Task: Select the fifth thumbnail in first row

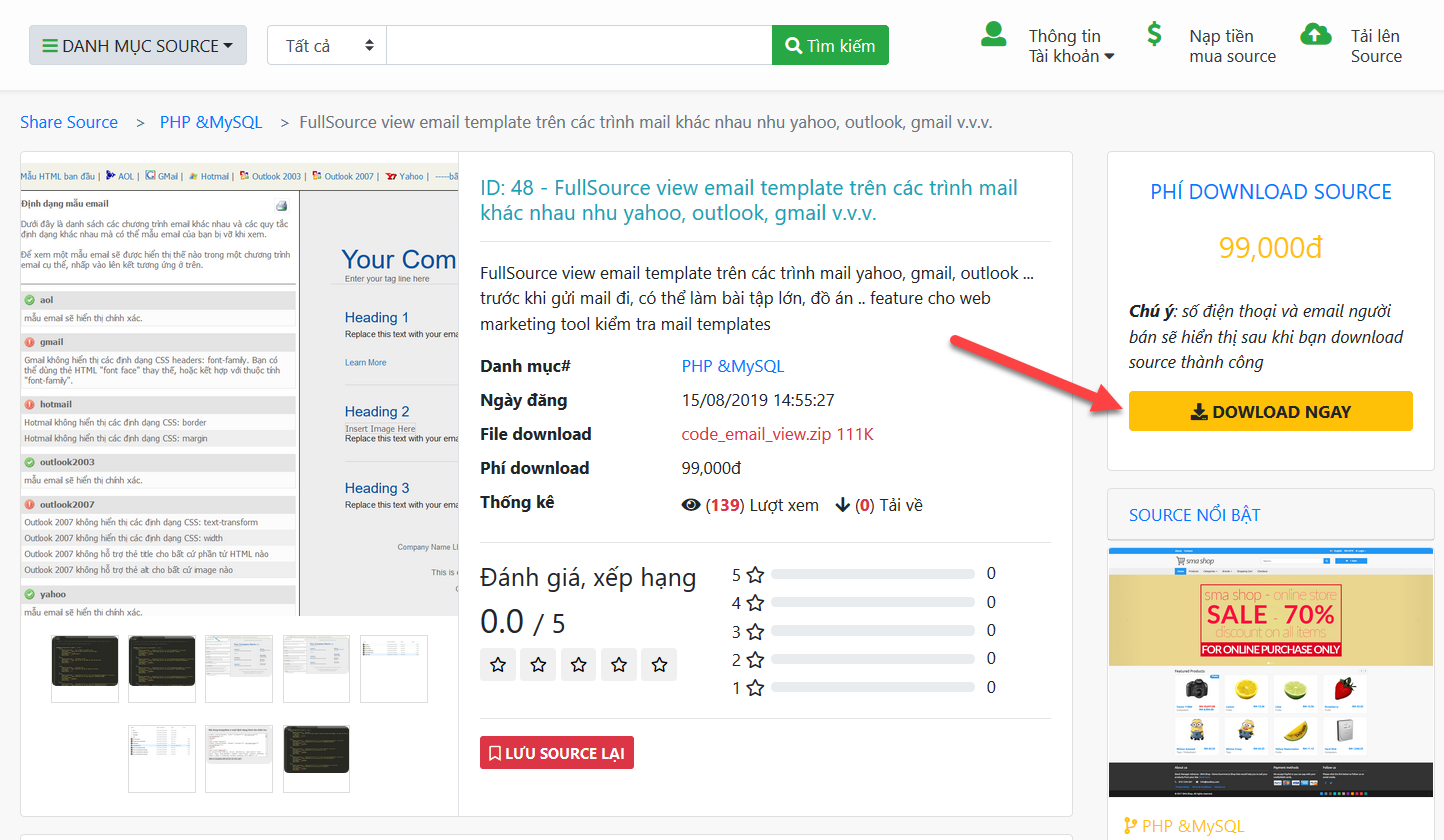Action: click(x=394, y=668)
